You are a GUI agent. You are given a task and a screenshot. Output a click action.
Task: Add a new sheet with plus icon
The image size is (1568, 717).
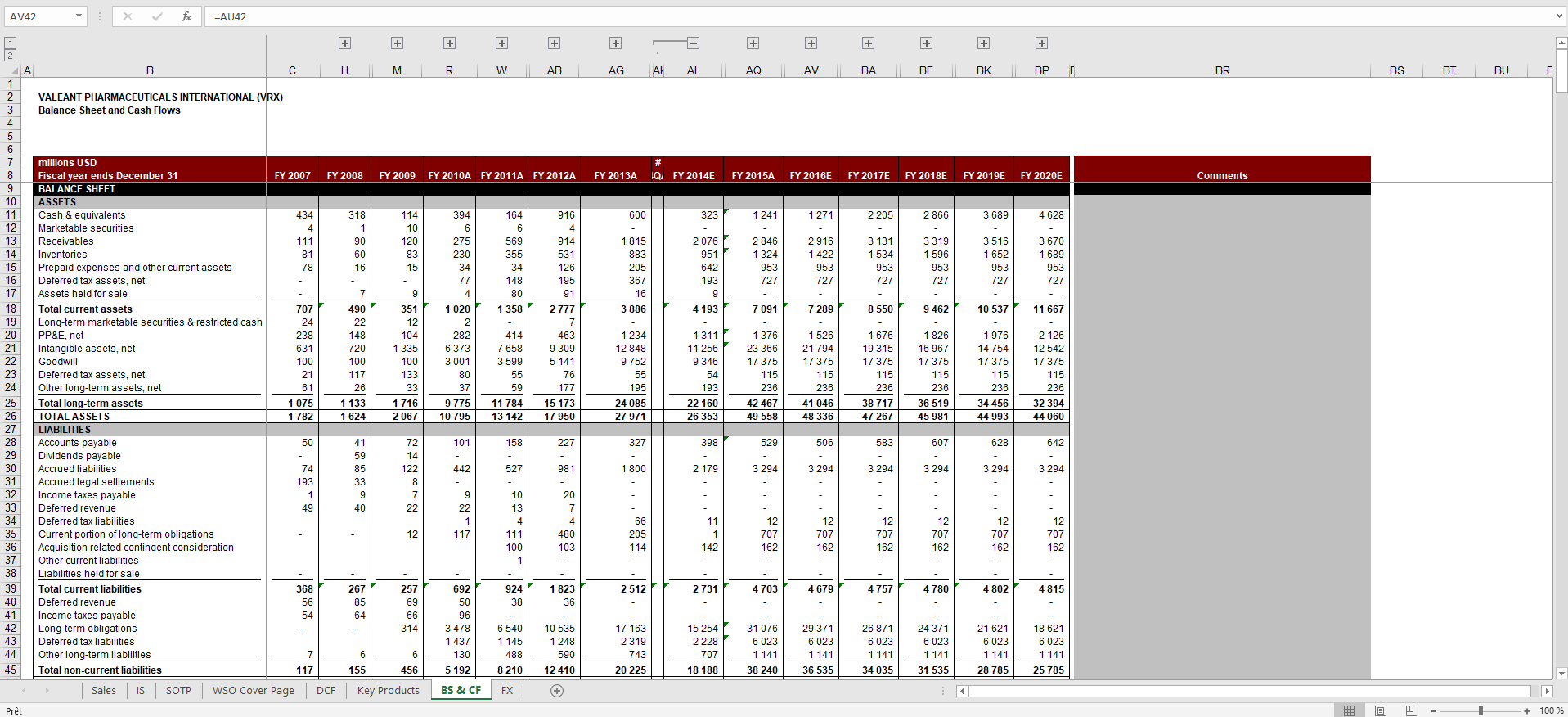pos(557,691)
